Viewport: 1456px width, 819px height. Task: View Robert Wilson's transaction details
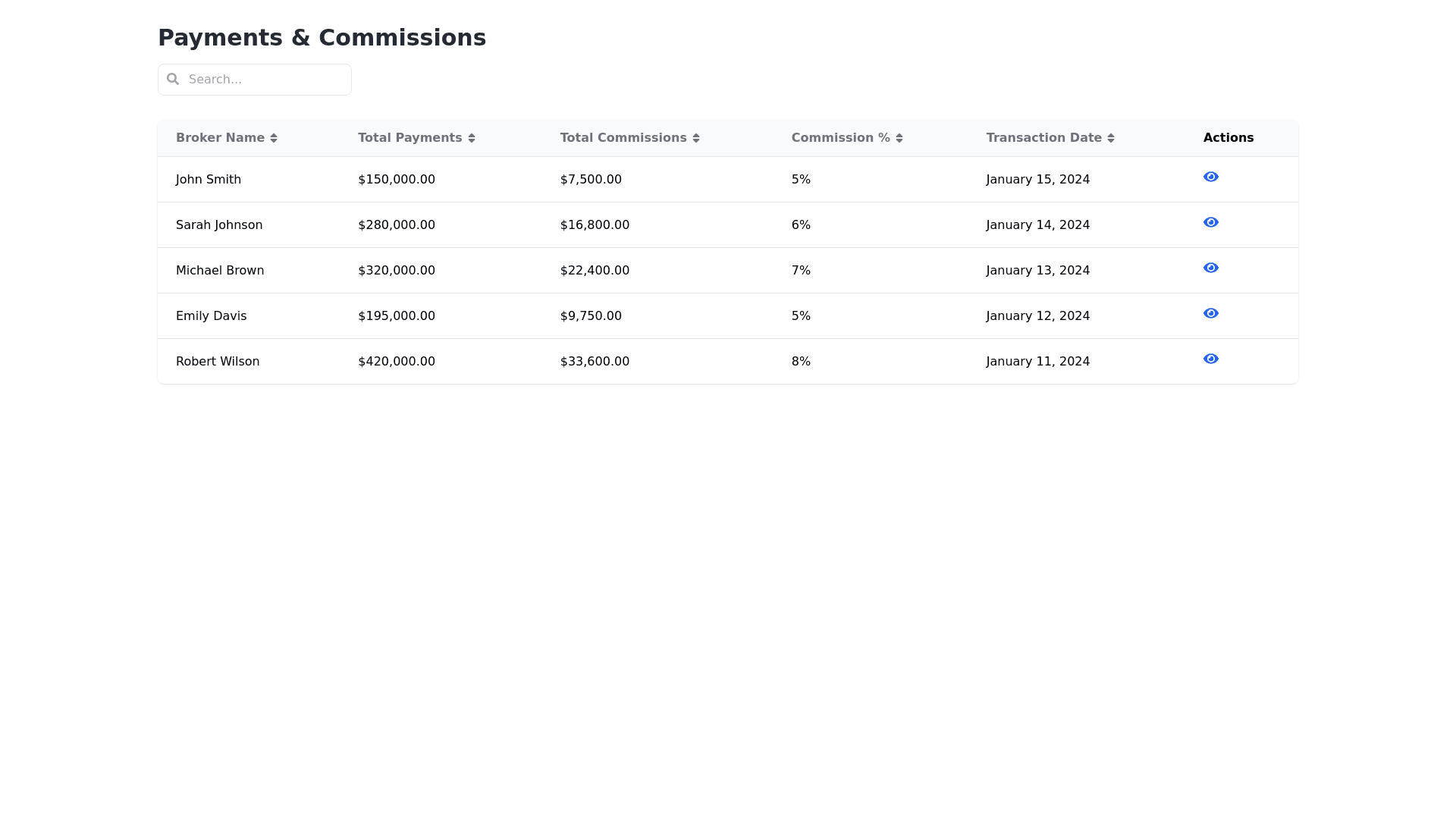coord(1210,359)
